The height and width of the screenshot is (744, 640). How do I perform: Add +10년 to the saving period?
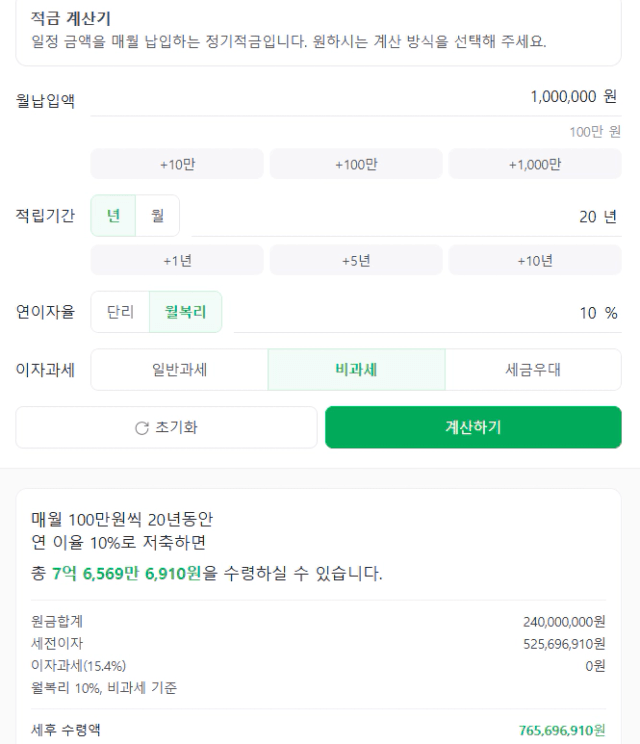535,260
